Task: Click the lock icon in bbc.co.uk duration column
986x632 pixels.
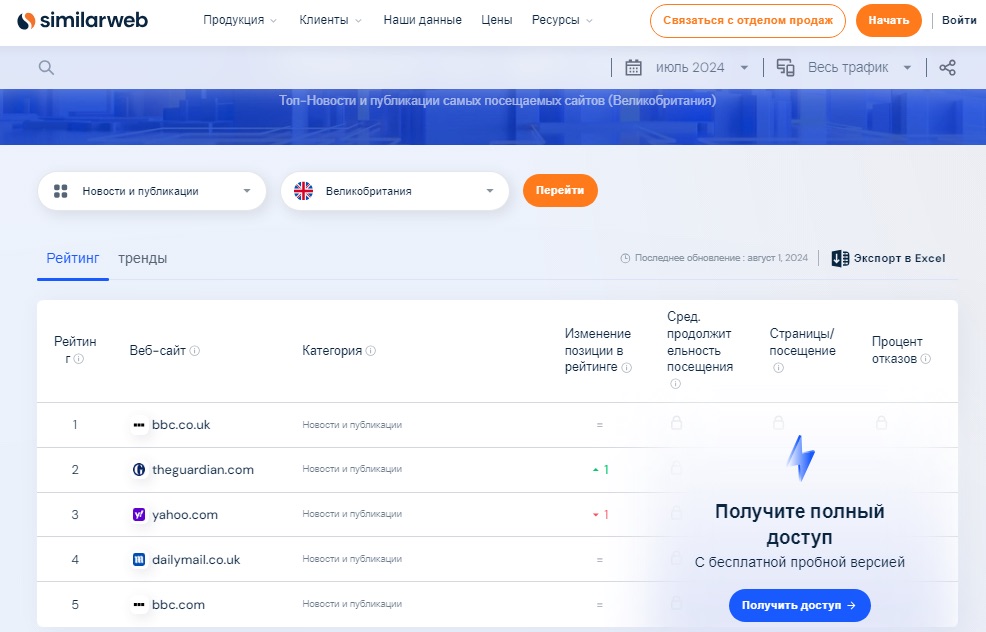Action: tap(677, 423)
